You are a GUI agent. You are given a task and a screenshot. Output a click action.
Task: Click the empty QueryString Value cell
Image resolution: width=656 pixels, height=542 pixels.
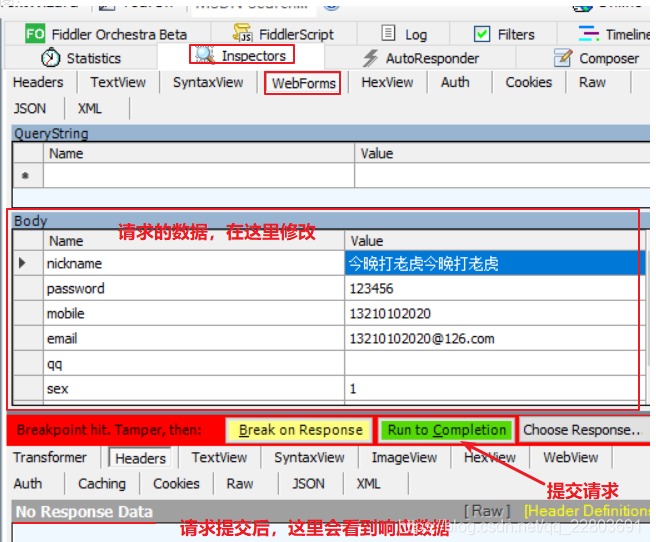coord(502,175)
